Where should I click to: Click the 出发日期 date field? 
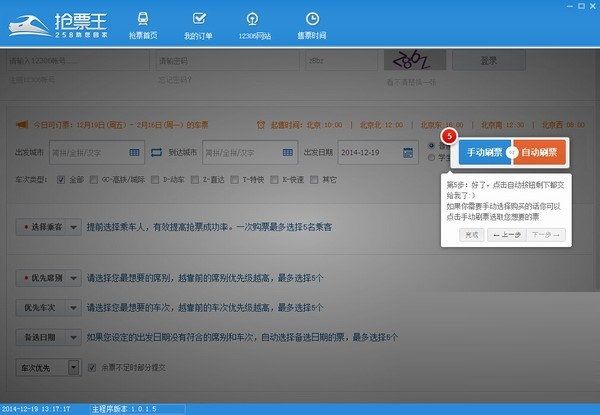[378, 153]
